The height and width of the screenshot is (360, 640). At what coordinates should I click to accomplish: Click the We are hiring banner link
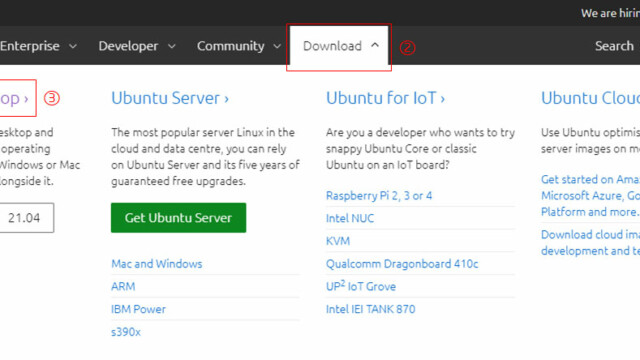click(x=610, y=13)
